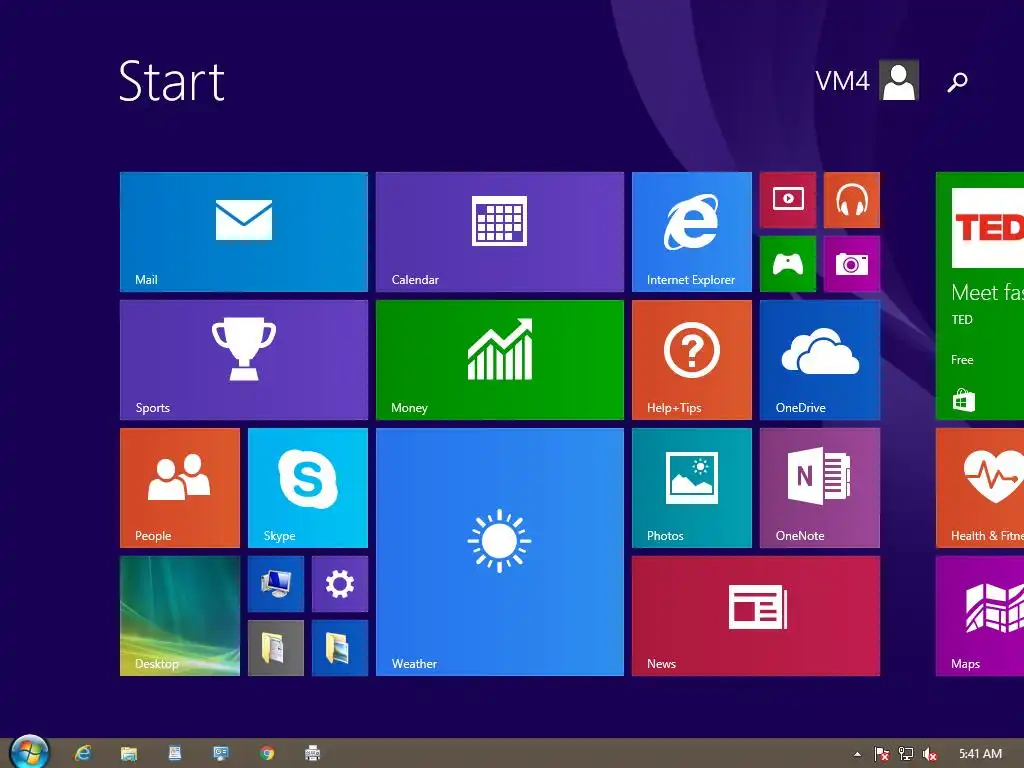Open the red Video tile
The image size is (1024, 768).
[788, 200]
